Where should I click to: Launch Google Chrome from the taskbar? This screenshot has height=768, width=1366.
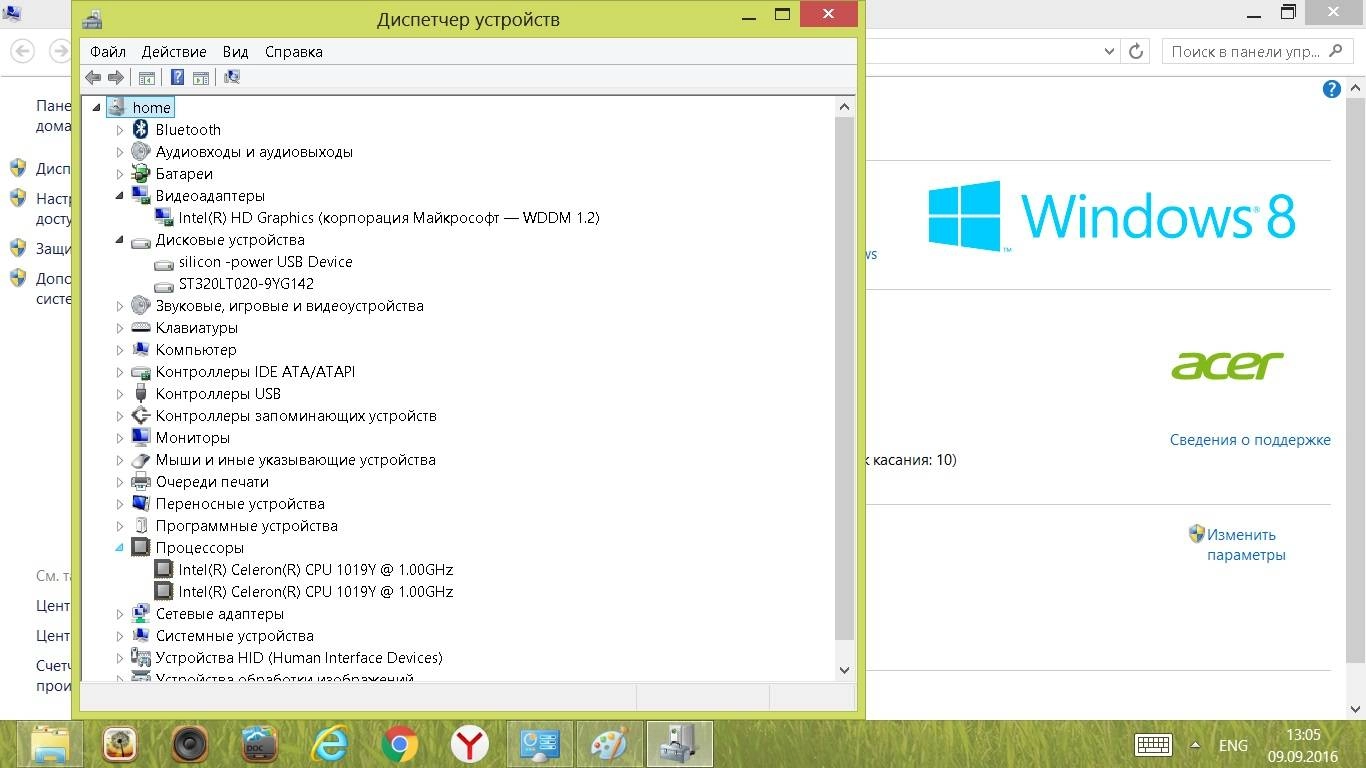point(400,744)
